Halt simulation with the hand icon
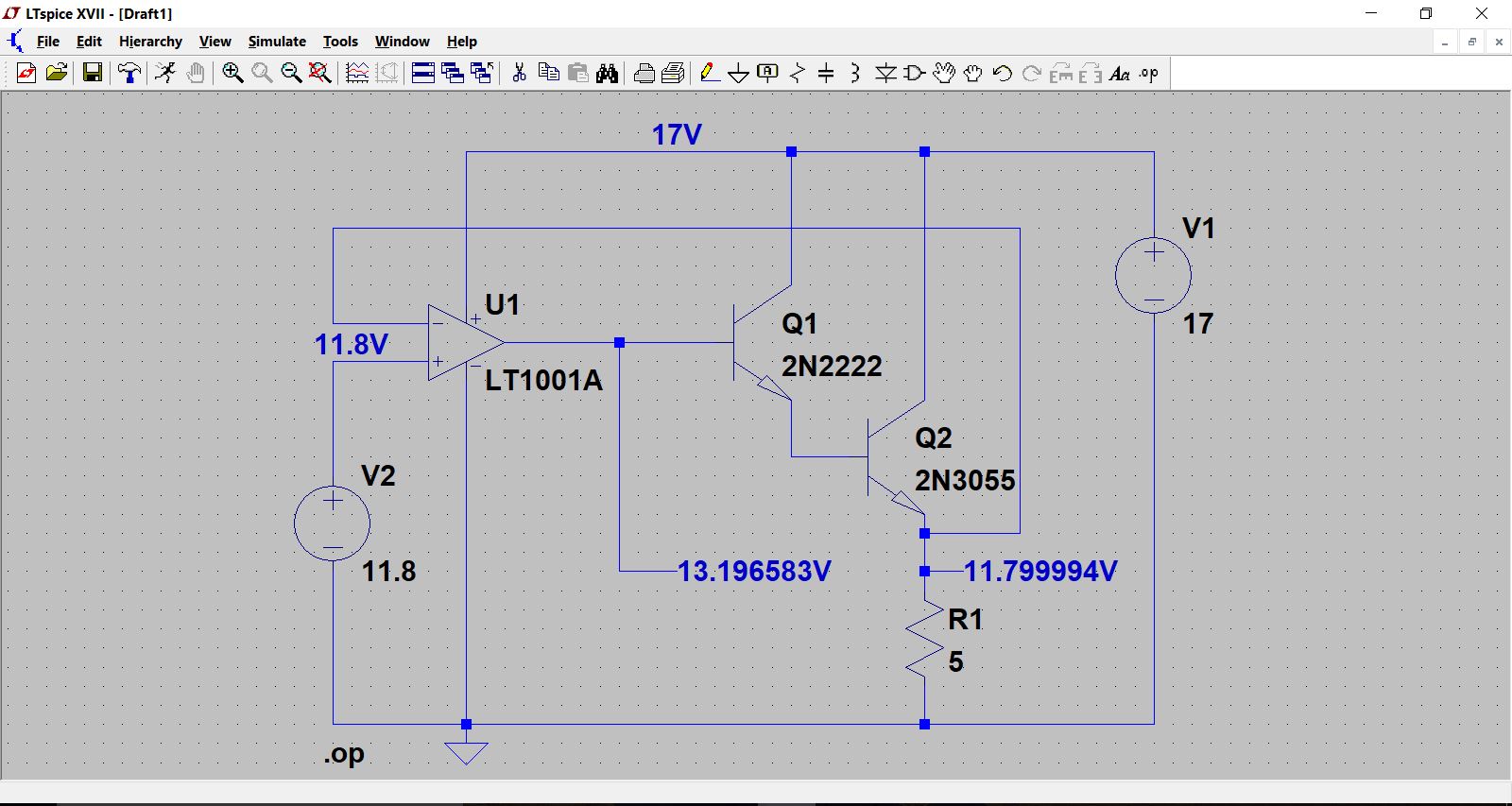The width and height of the screenshot is (1512, 806). pos(196,73)
